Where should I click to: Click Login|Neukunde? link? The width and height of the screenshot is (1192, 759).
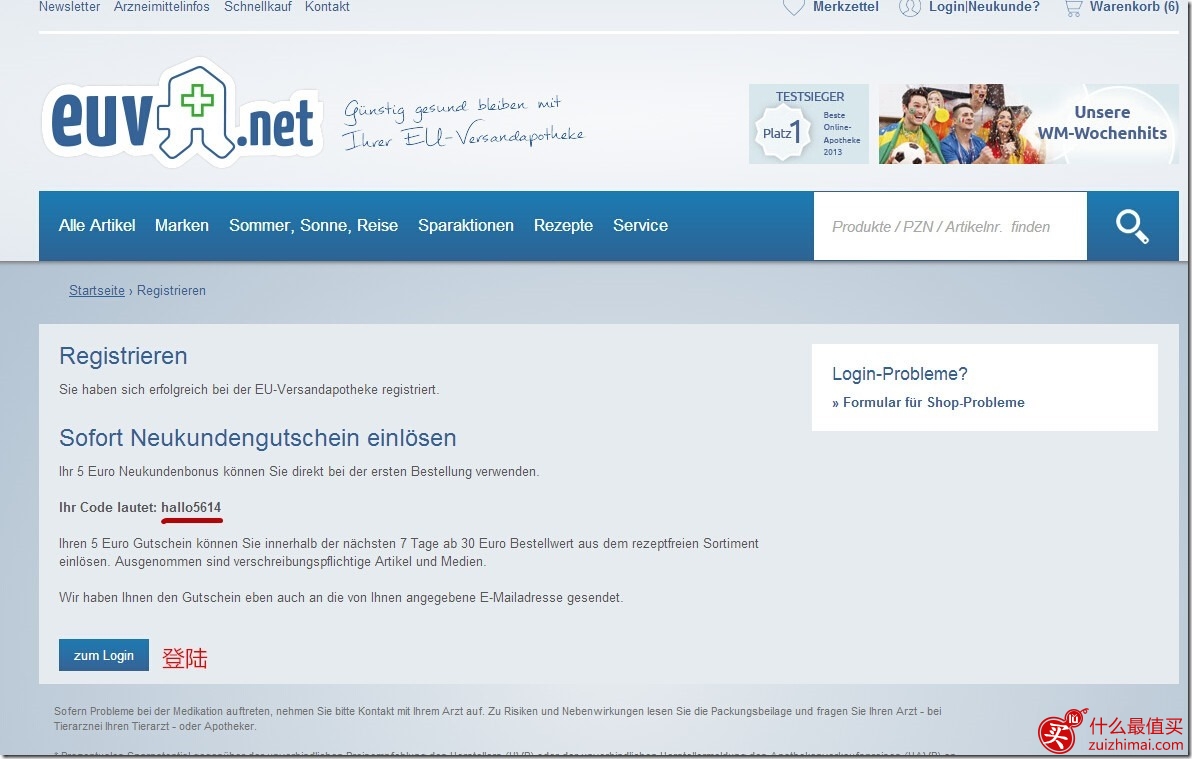coord(984,7)
